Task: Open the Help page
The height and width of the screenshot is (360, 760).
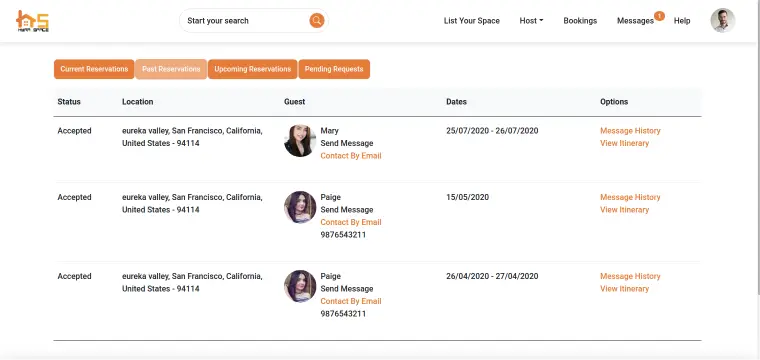Action: (682, 21)
